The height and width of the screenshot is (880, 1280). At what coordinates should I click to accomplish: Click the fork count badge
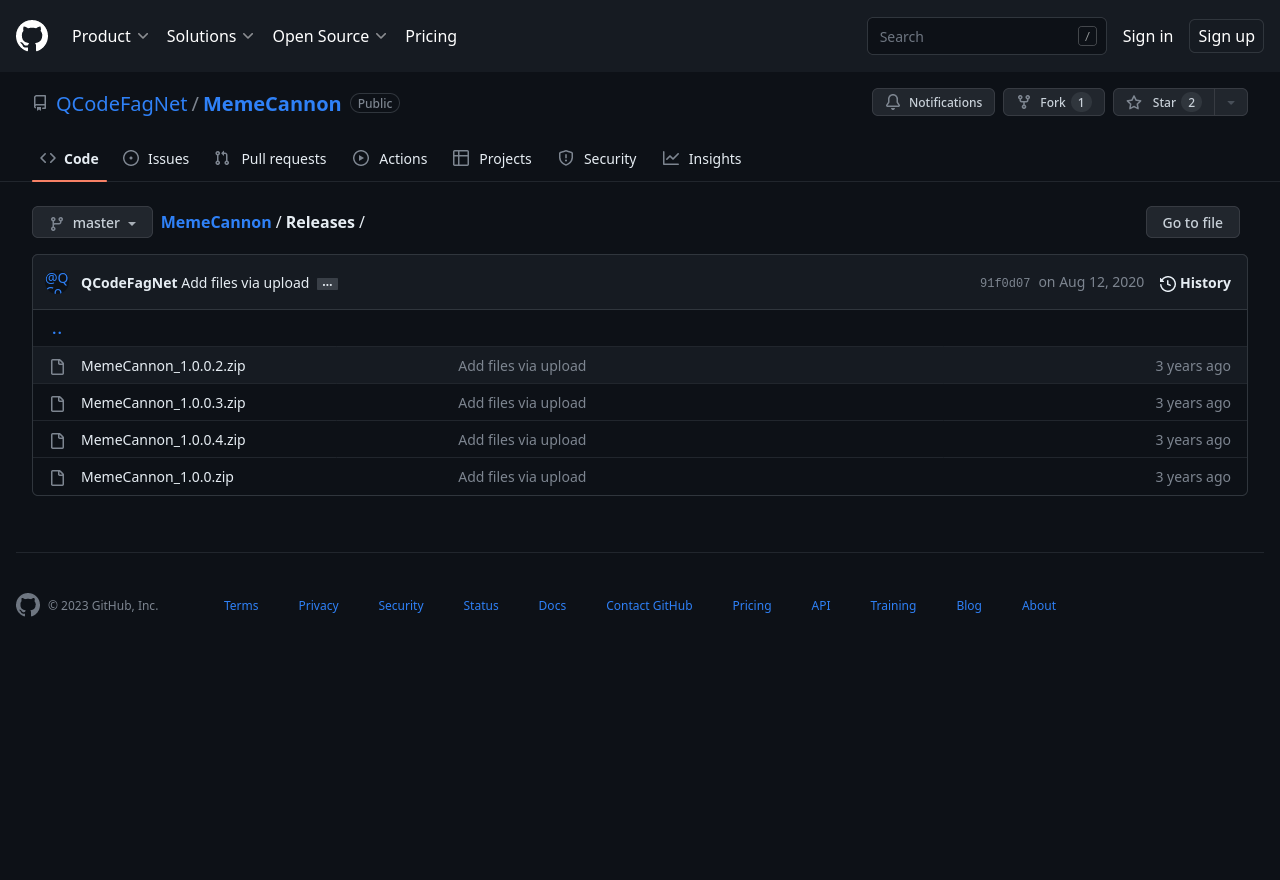click(x=1081, y=102)
